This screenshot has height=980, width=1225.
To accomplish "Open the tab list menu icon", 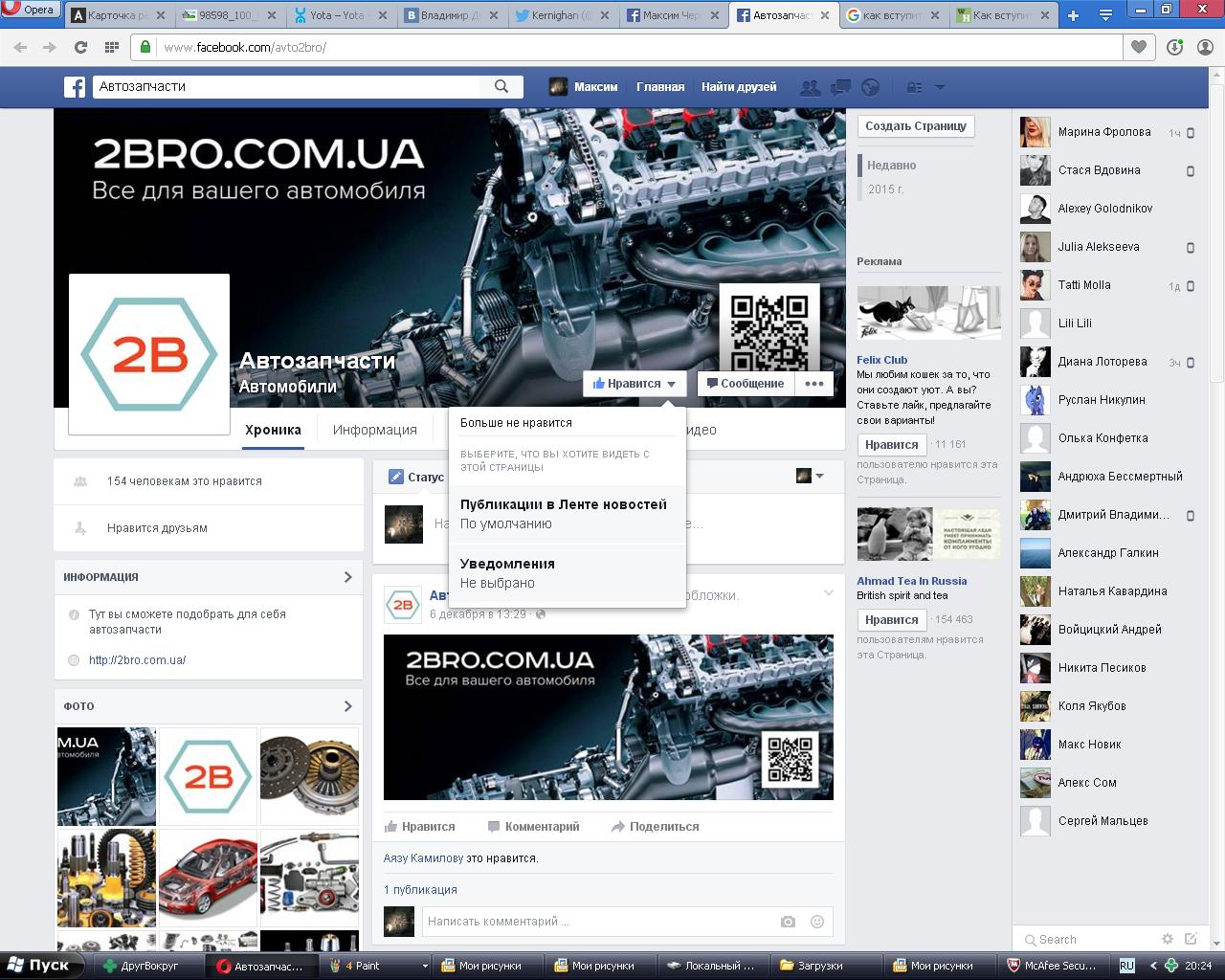I will (1105, 15).
